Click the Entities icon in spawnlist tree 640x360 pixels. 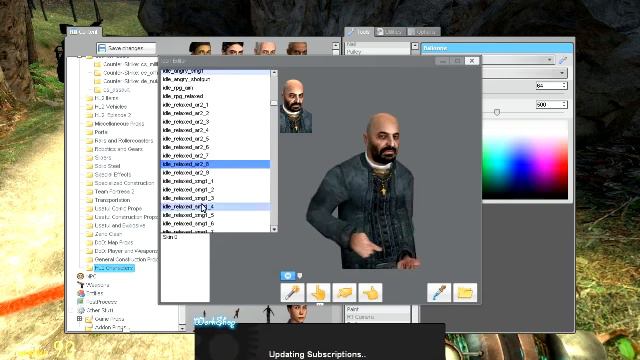[x=80, y=293]
